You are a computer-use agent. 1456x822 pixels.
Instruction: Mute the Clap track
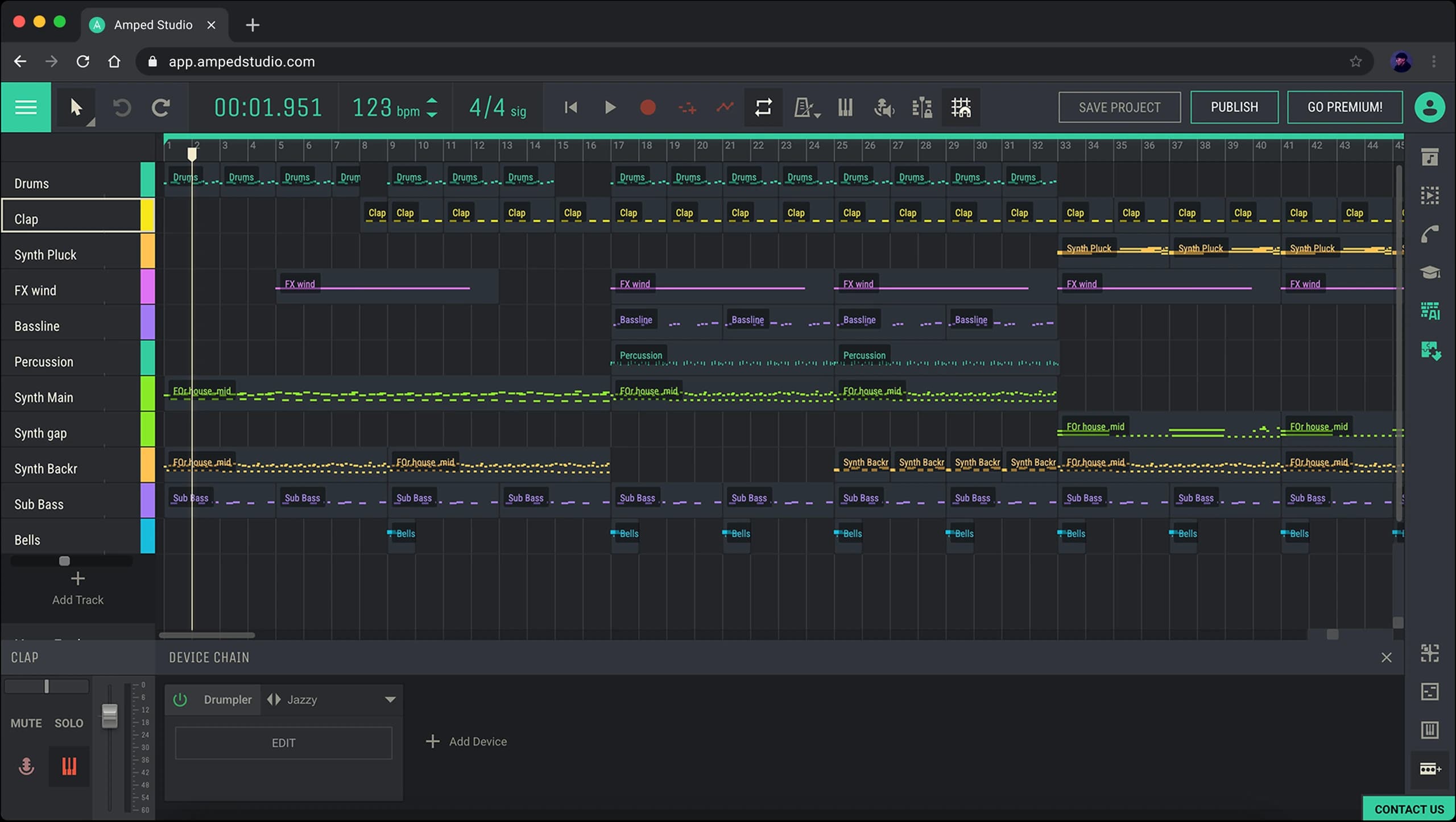tap(26, 723)
